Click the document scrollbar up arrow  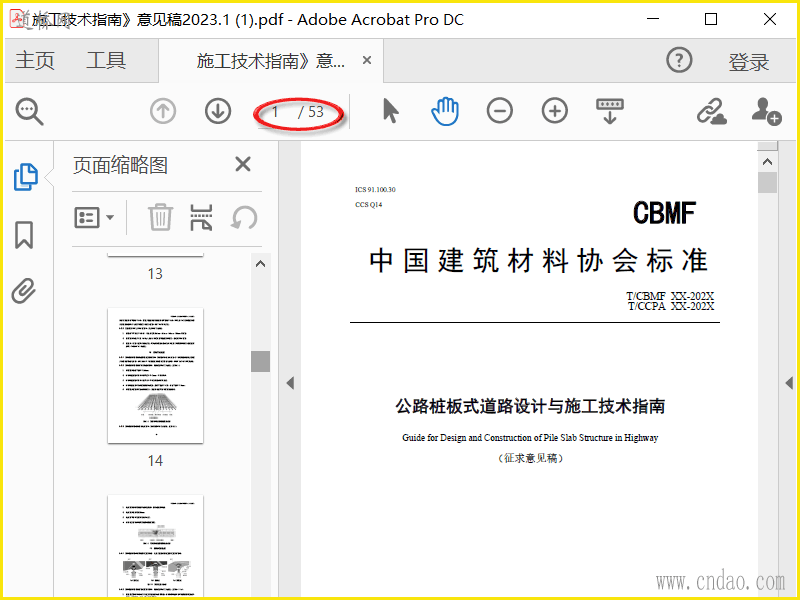[767, 162]
